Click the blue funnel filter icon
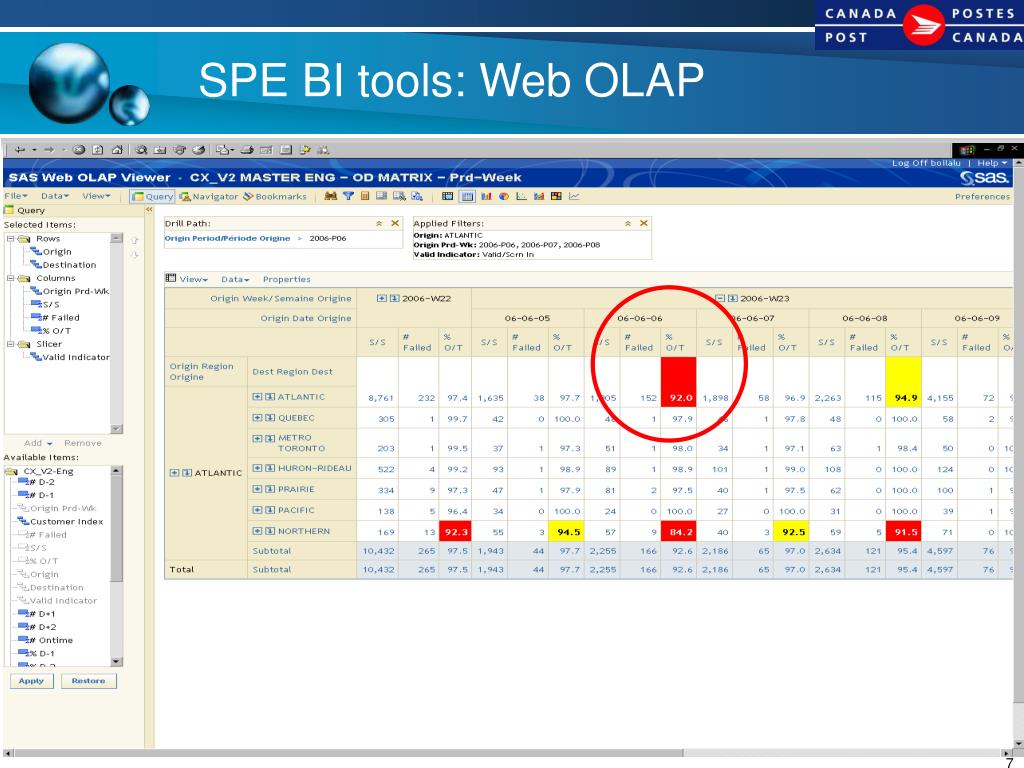 pos(348,196)
